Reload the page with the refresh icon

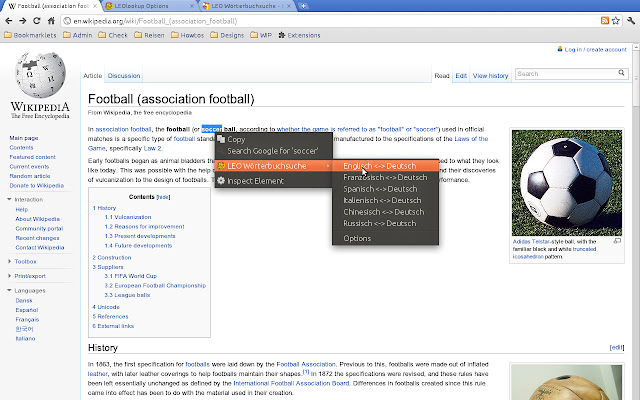tap(37, 21)
